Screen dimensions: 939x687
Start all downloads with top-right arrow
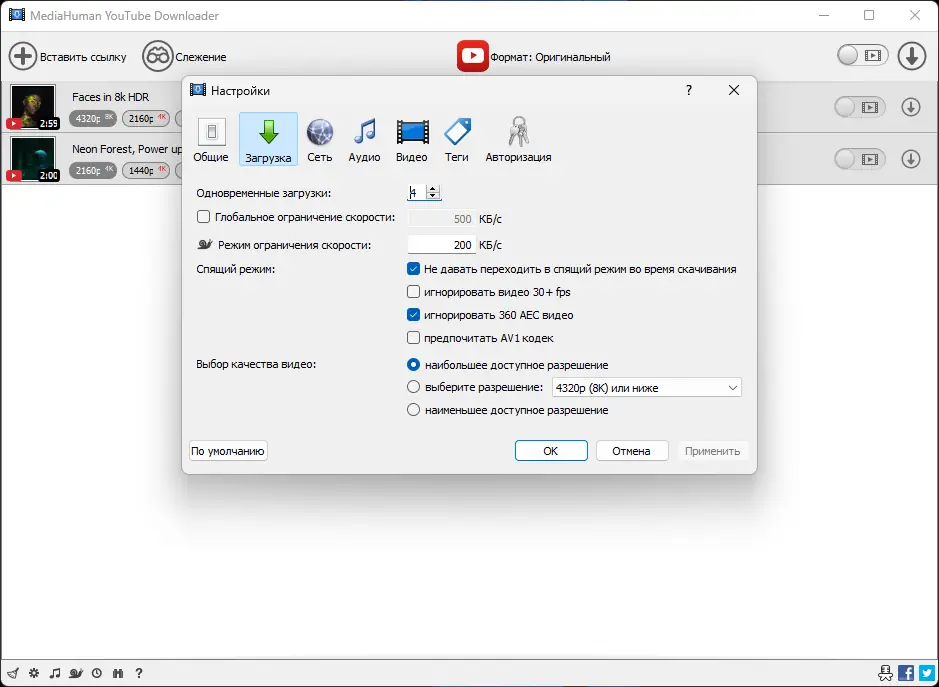tap(911, 56)
